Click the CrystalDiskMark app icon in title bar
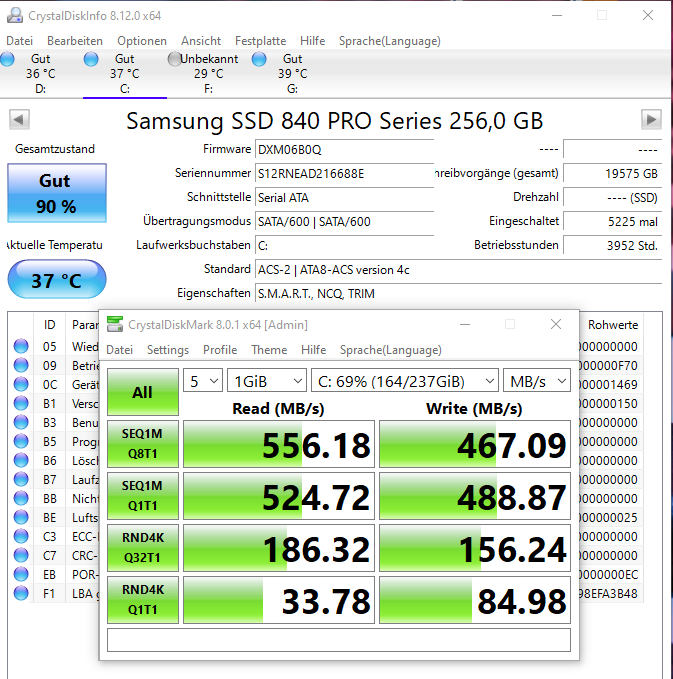 [x=115, y=324]
